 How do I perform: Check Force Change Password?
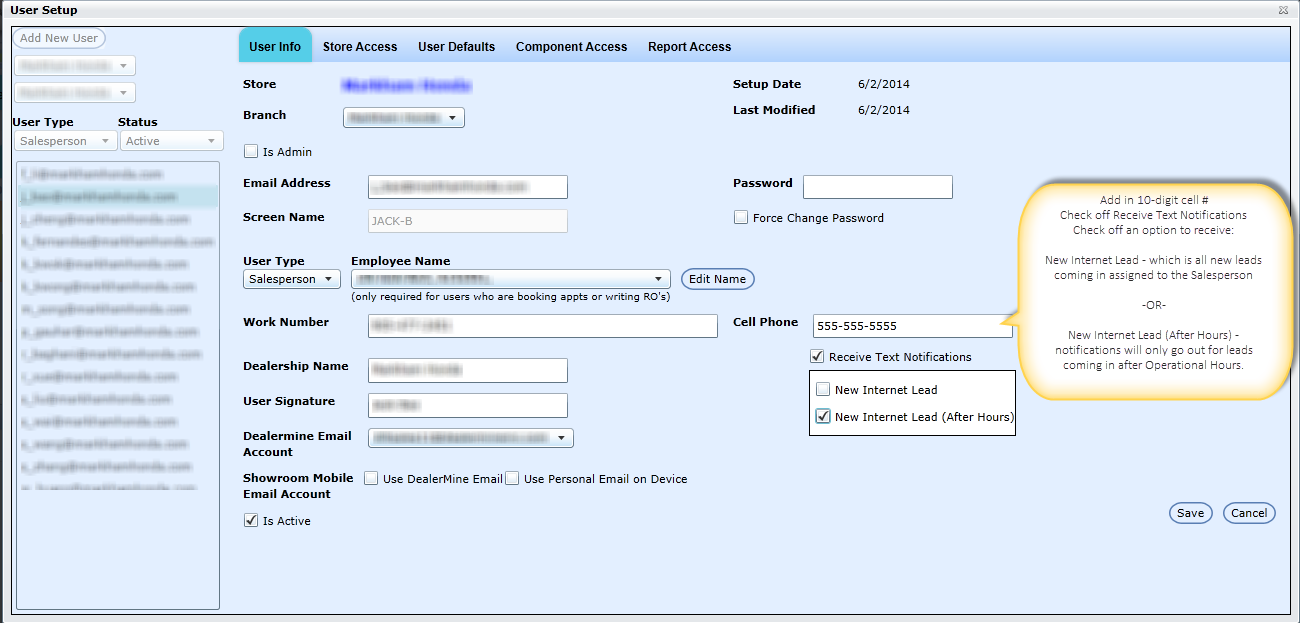[x=741, y=218]
